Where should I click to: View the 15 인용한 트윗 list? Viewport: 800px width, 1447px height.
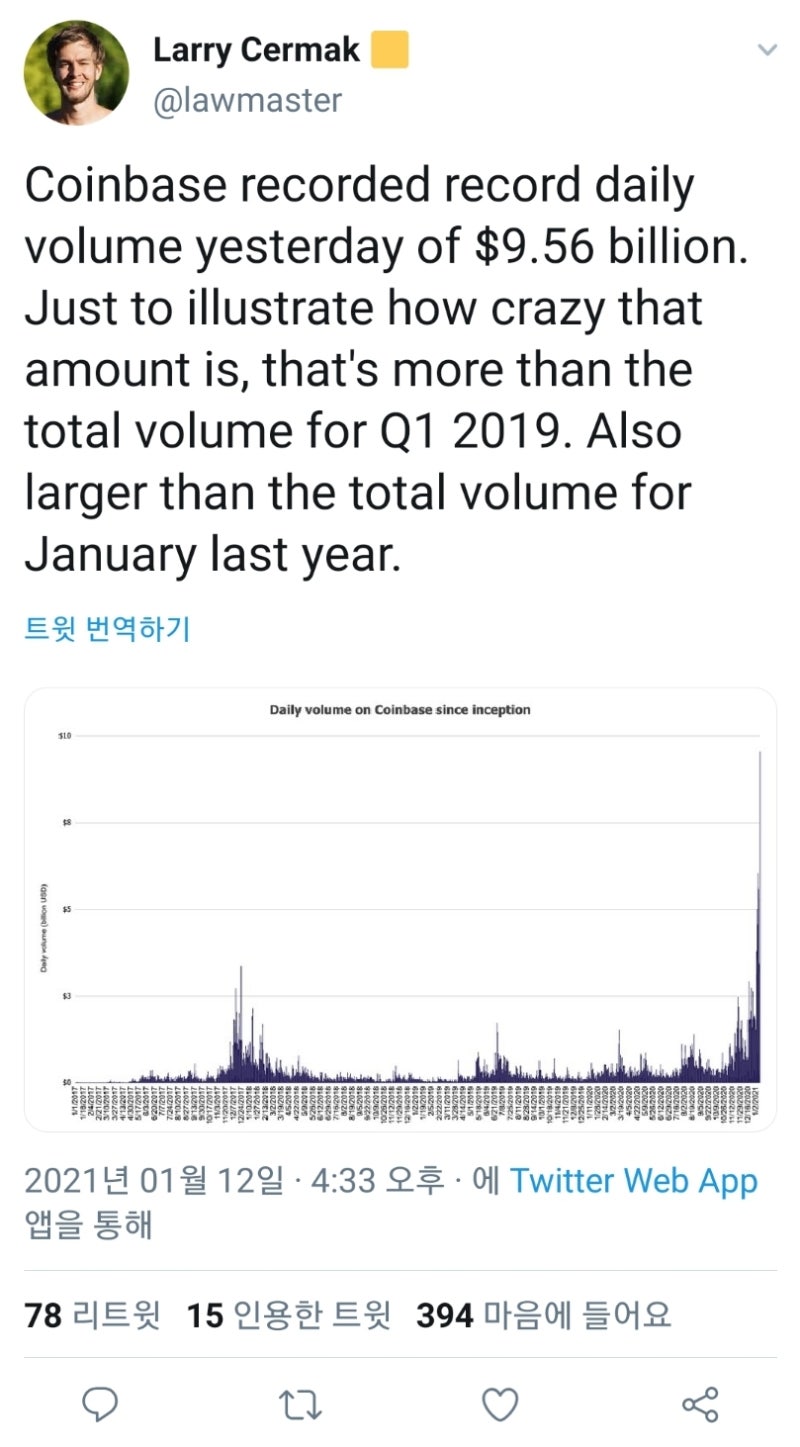point(288,1315)
